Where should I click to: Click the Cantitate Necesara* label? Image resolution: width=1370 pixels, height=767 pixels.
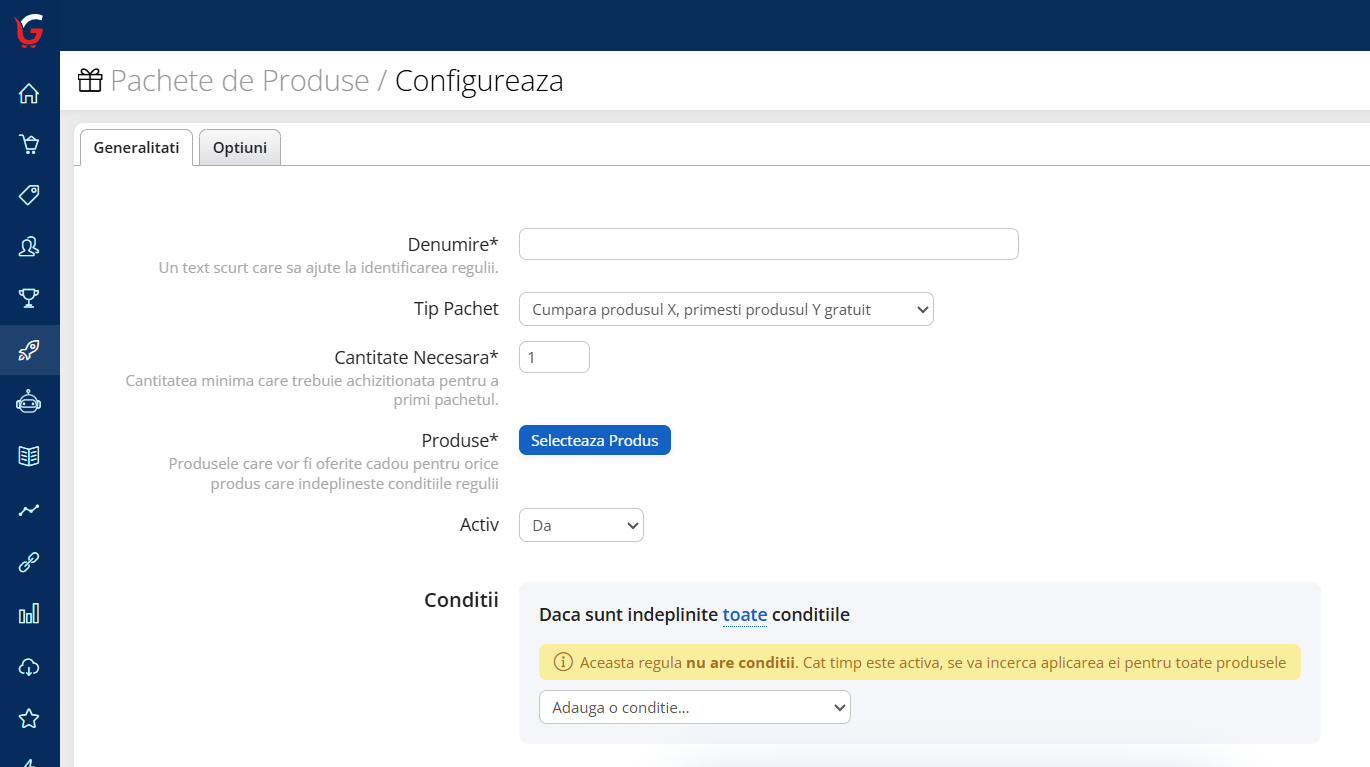[416, 357]
